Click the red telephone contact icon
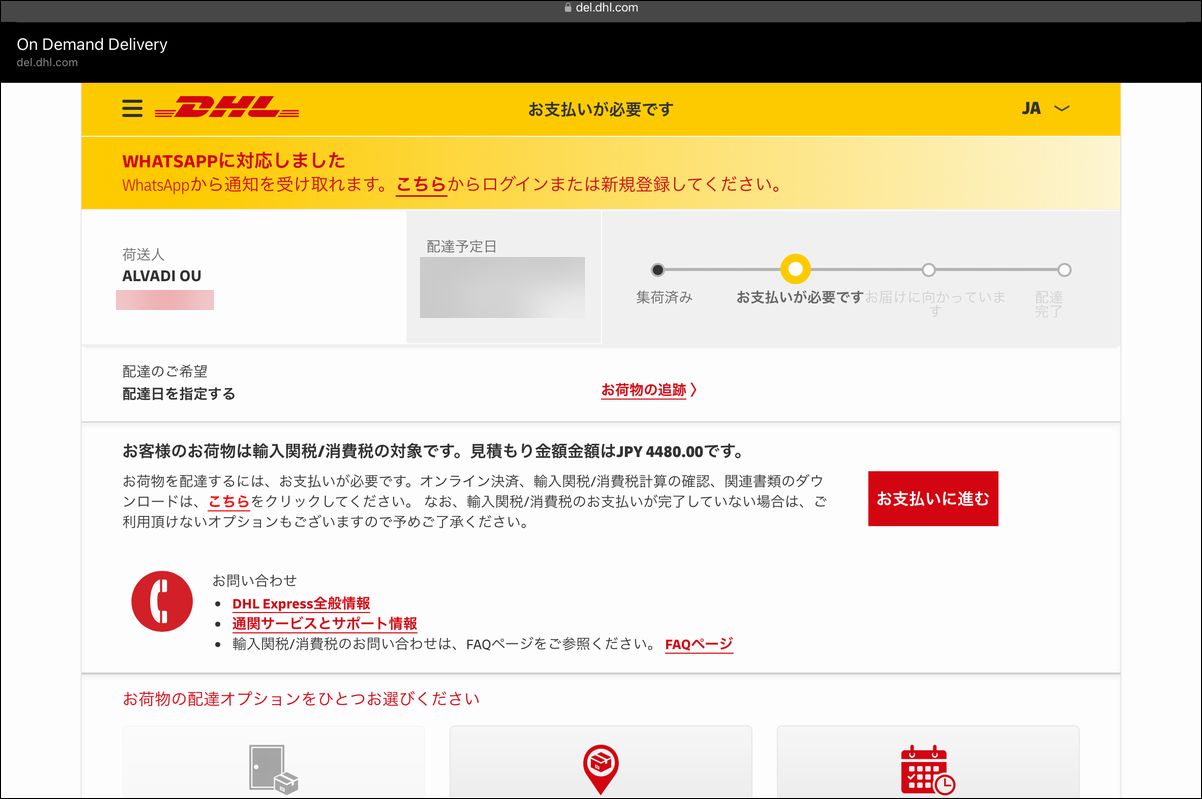Image resolution: width=1202 pixels, height=799 pixels. [x=162, y=601]
